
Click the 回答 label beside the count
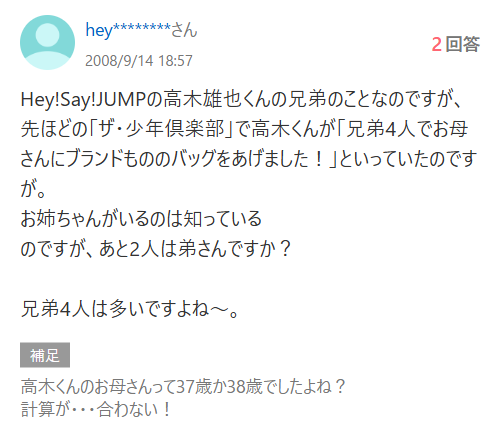pyautogui.click(x=462, y=44)
